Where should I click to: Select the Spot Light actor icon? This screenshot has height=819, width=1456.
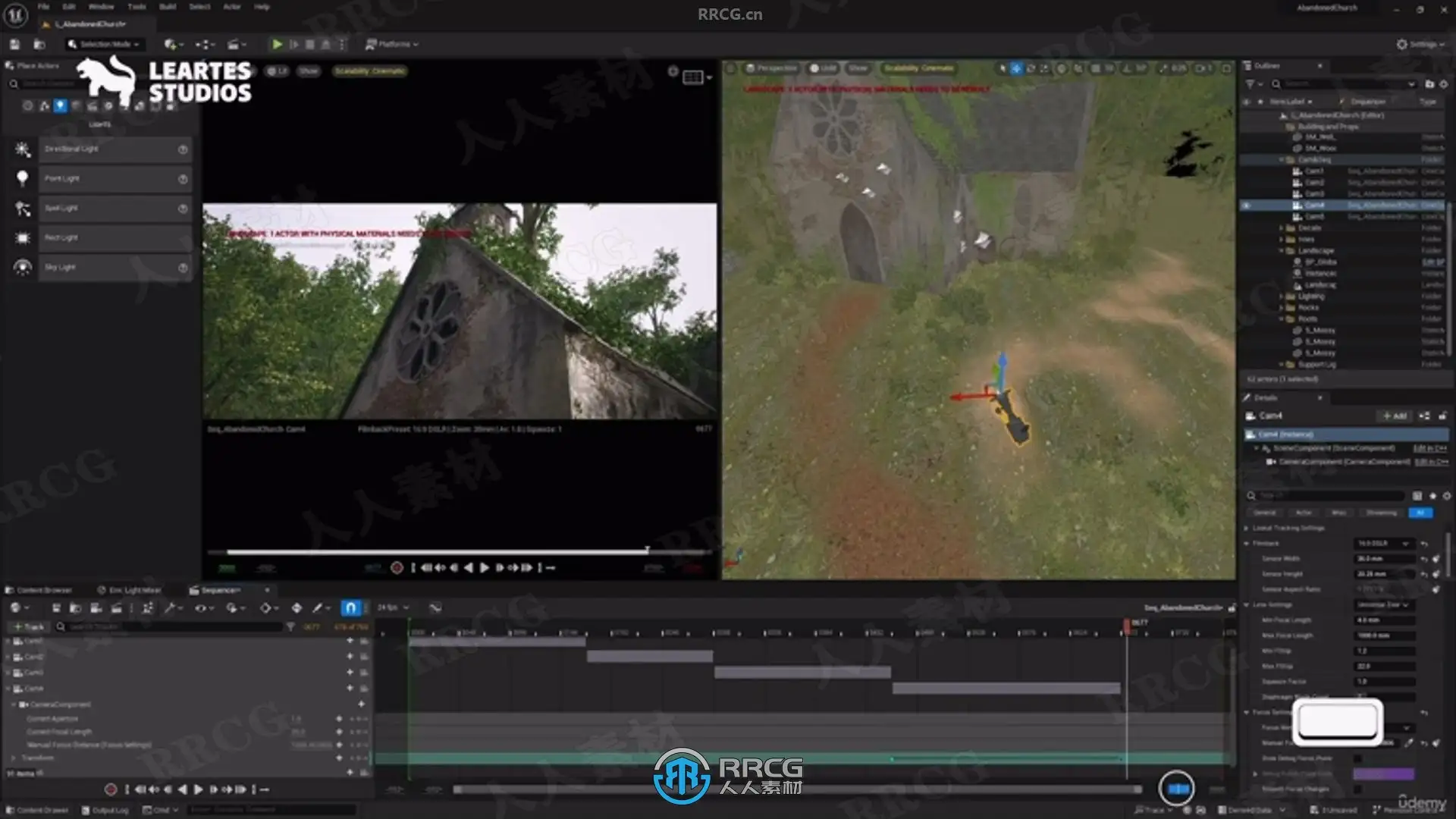pos(23,208)
